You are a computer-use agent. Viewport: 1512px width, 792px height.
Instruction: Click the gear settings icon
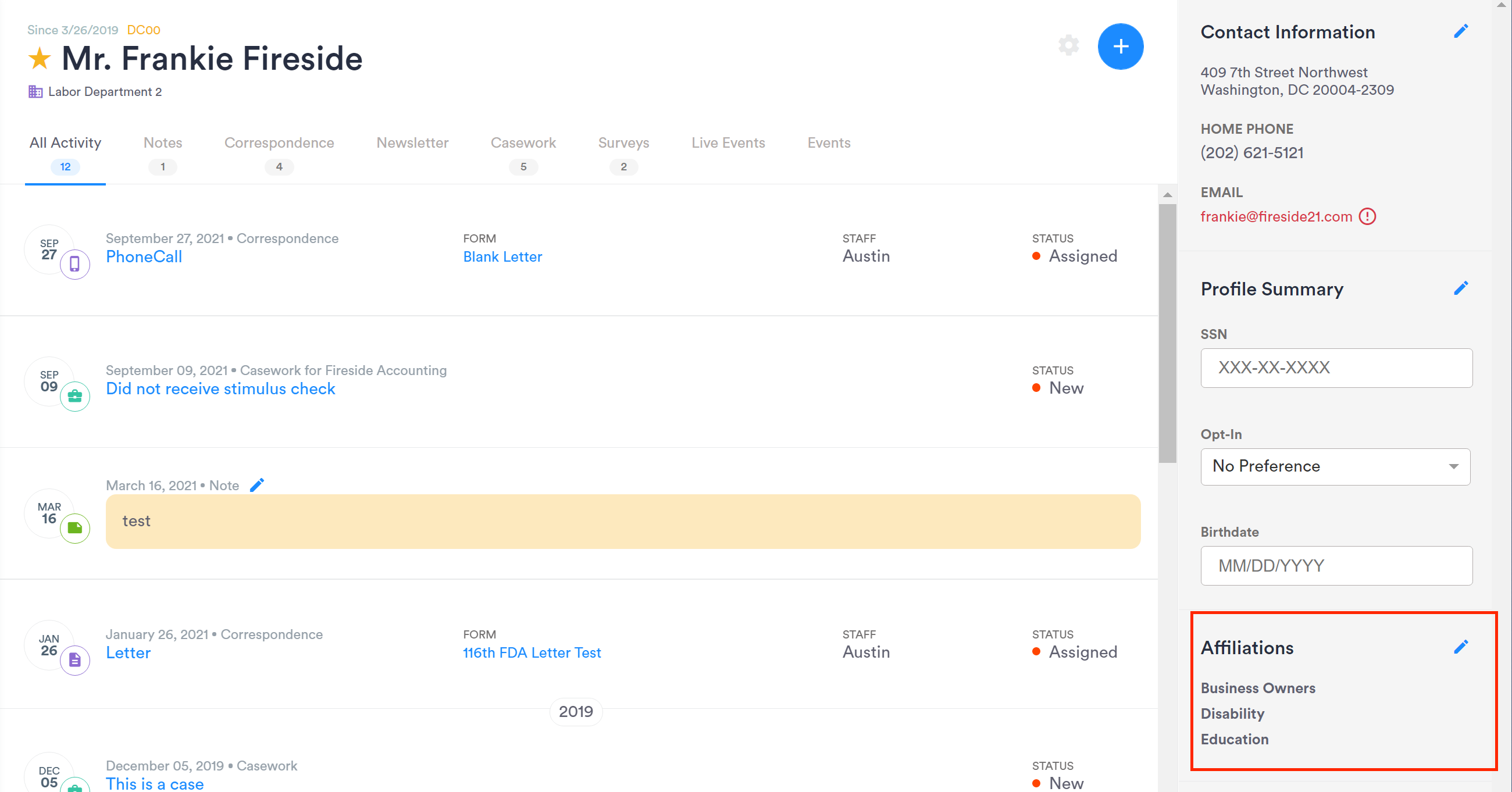point(1068,45)
